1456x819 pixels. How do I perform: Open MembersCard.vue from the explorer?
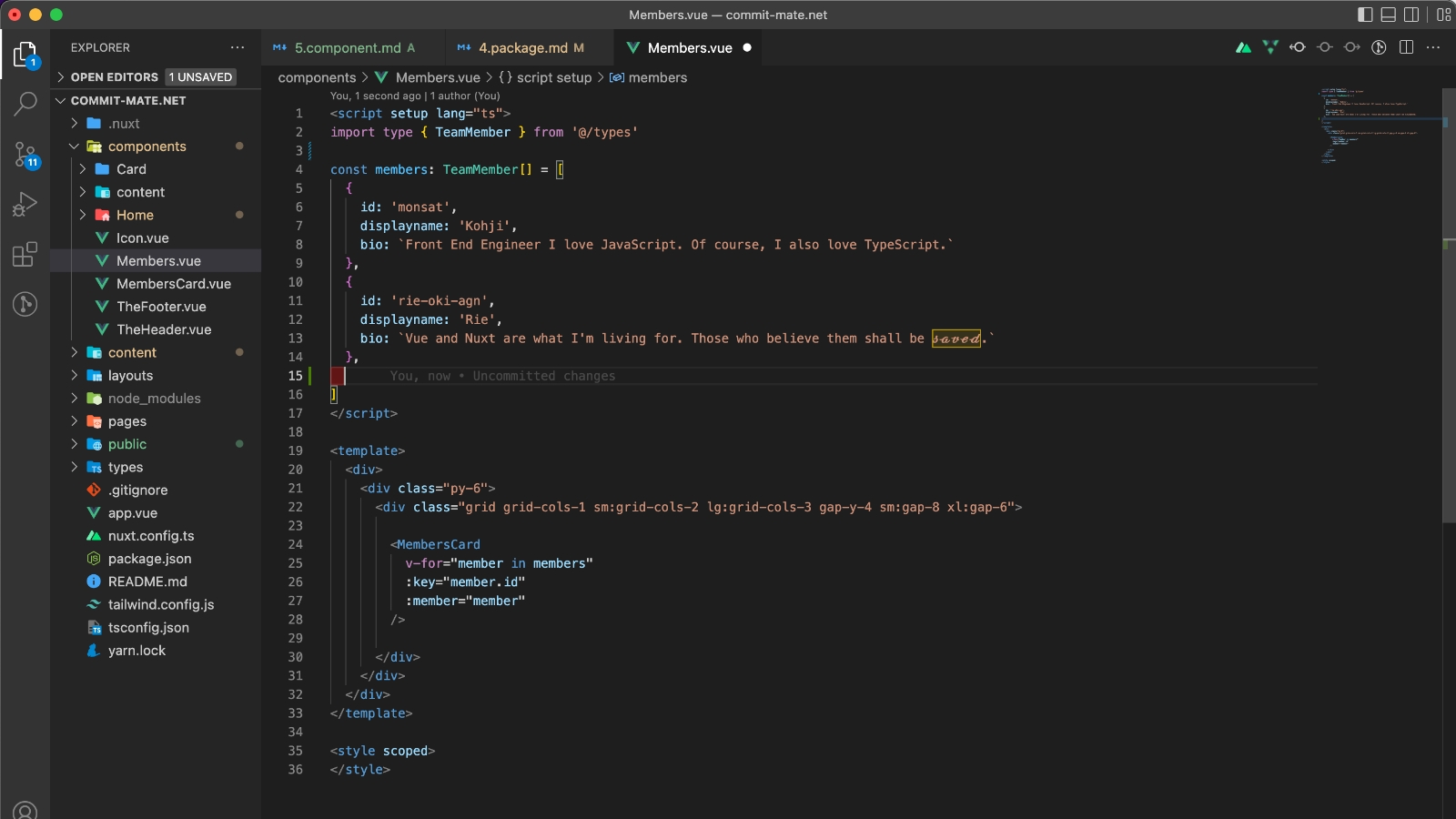pyautogui.click(x=173, y=284)
